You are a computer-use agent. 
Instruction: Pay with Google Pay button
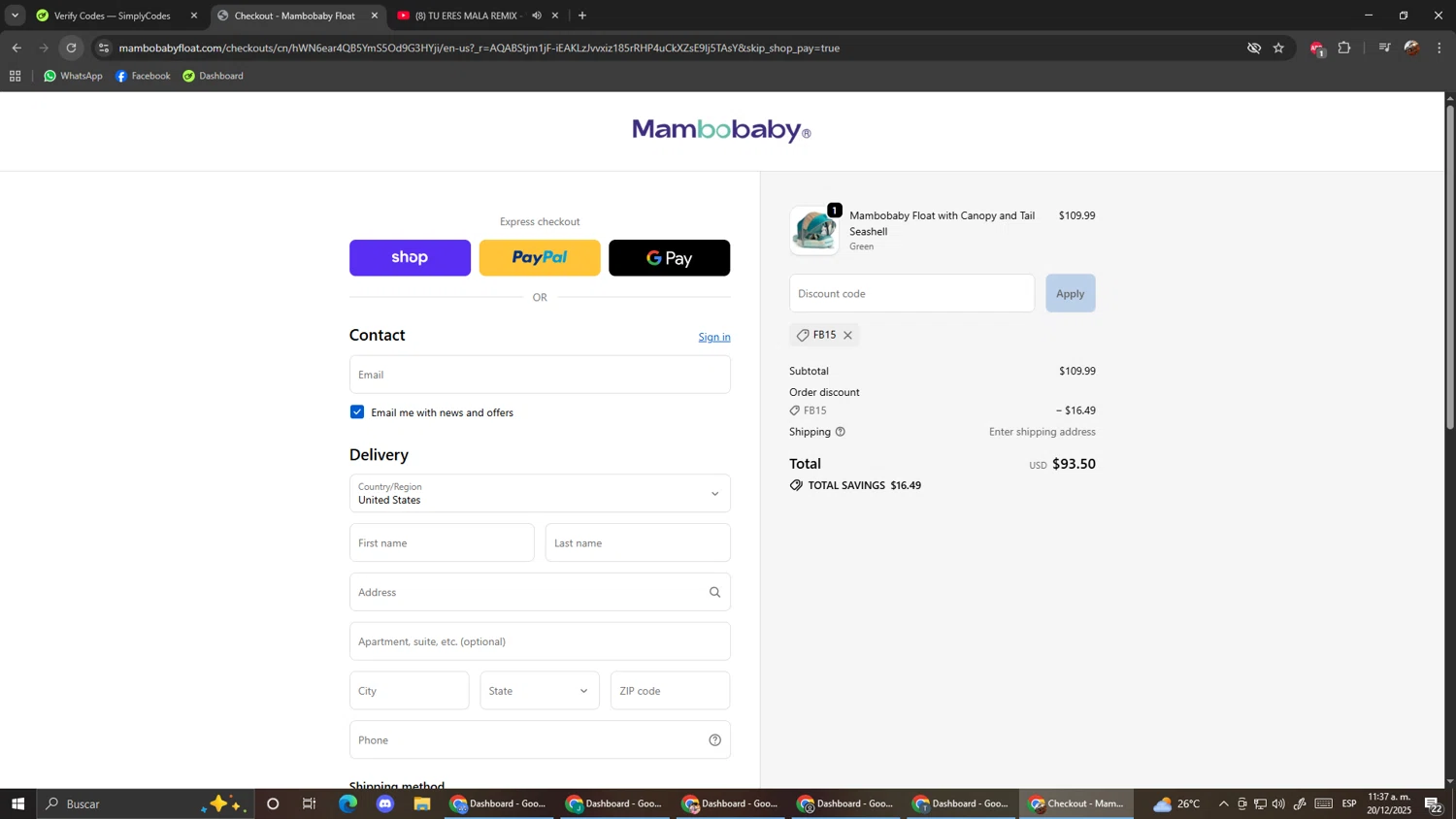pyautogui.click(x=670, y=258)
